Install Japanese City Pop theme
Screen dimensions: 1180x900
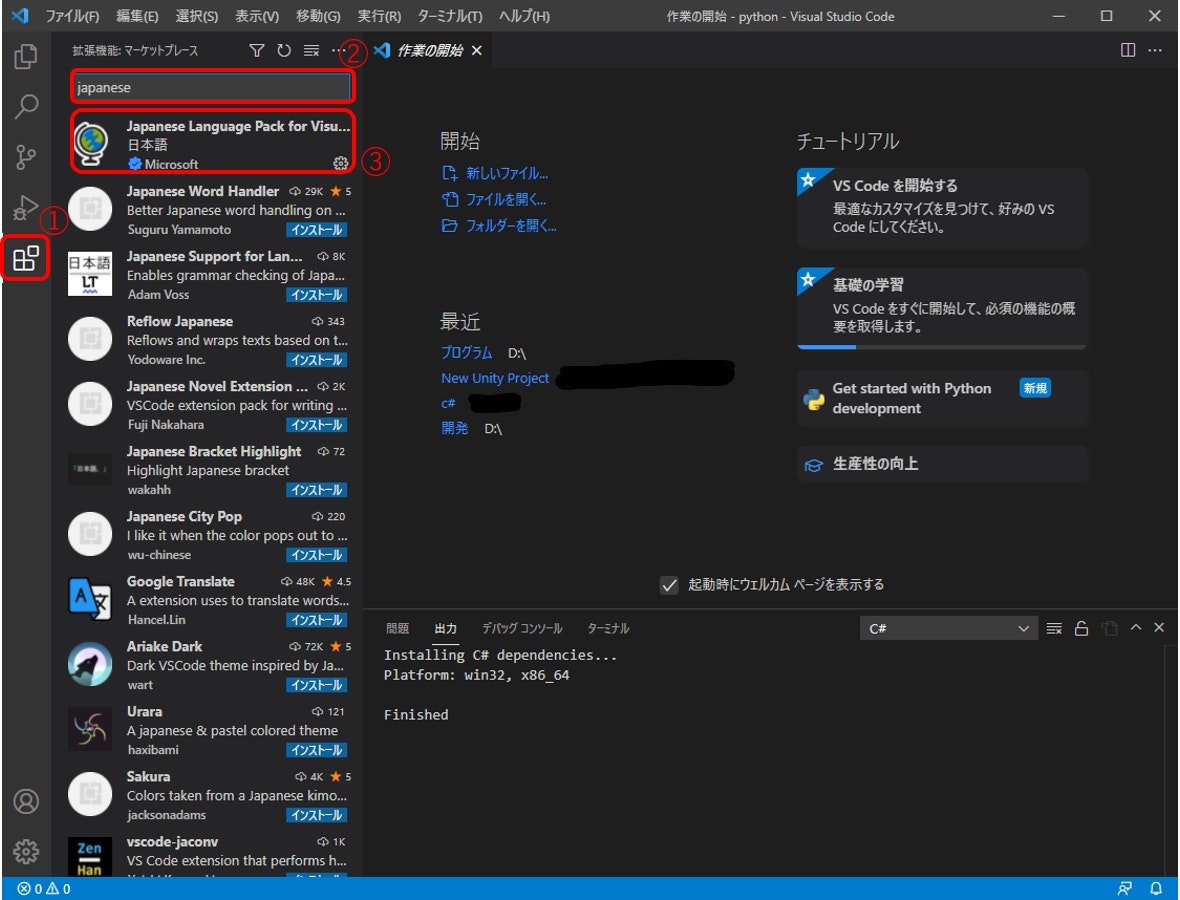316,555
